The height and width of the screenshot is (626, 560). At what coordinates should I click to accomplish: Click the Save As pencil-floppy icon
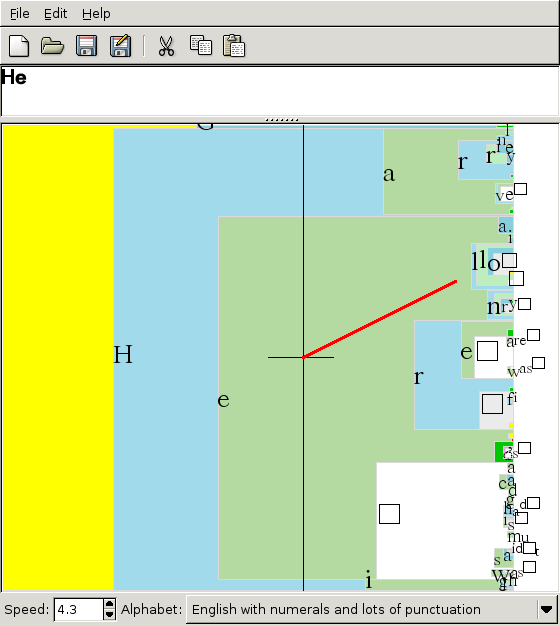(121, 46)
